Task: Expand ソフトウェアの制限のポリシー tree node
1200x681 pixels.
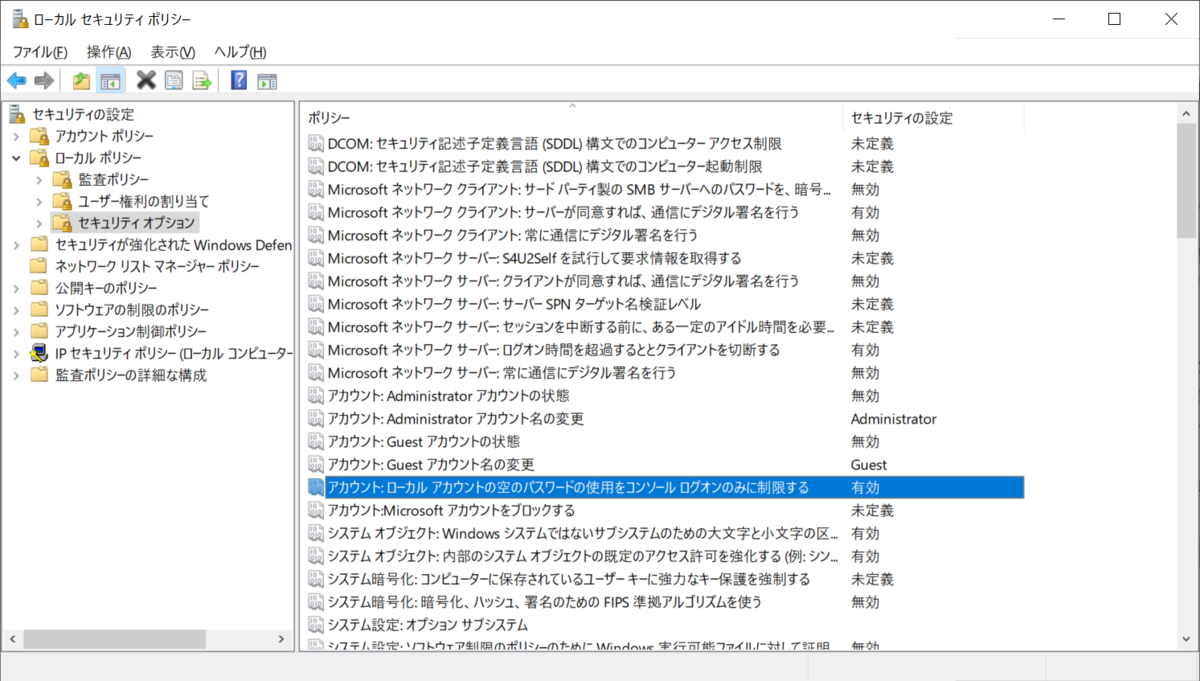Action: point(16,310)
